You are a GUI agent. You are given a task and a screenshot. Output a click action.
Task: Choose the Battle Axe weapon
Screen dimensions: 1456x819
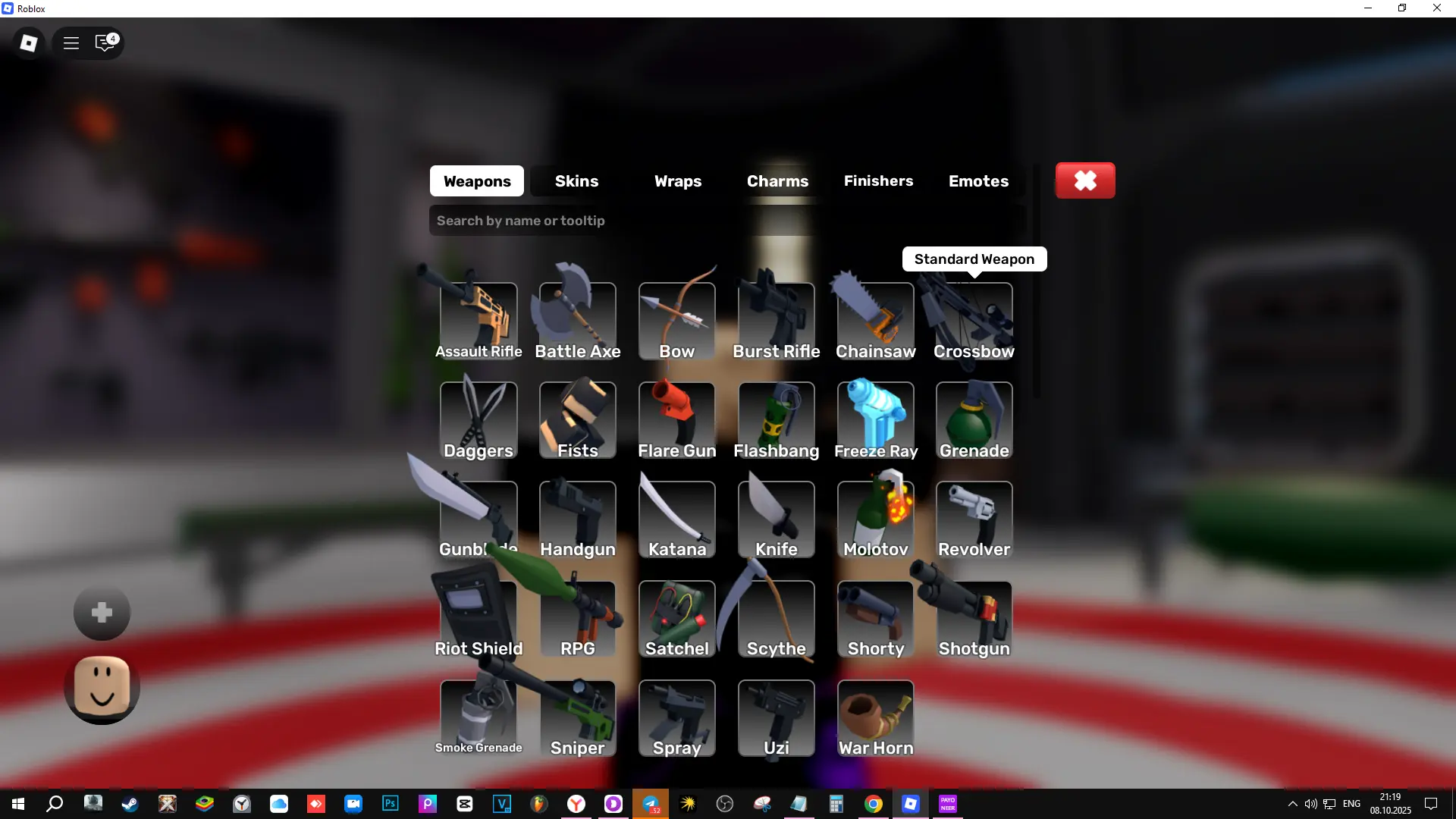[578, 321]
